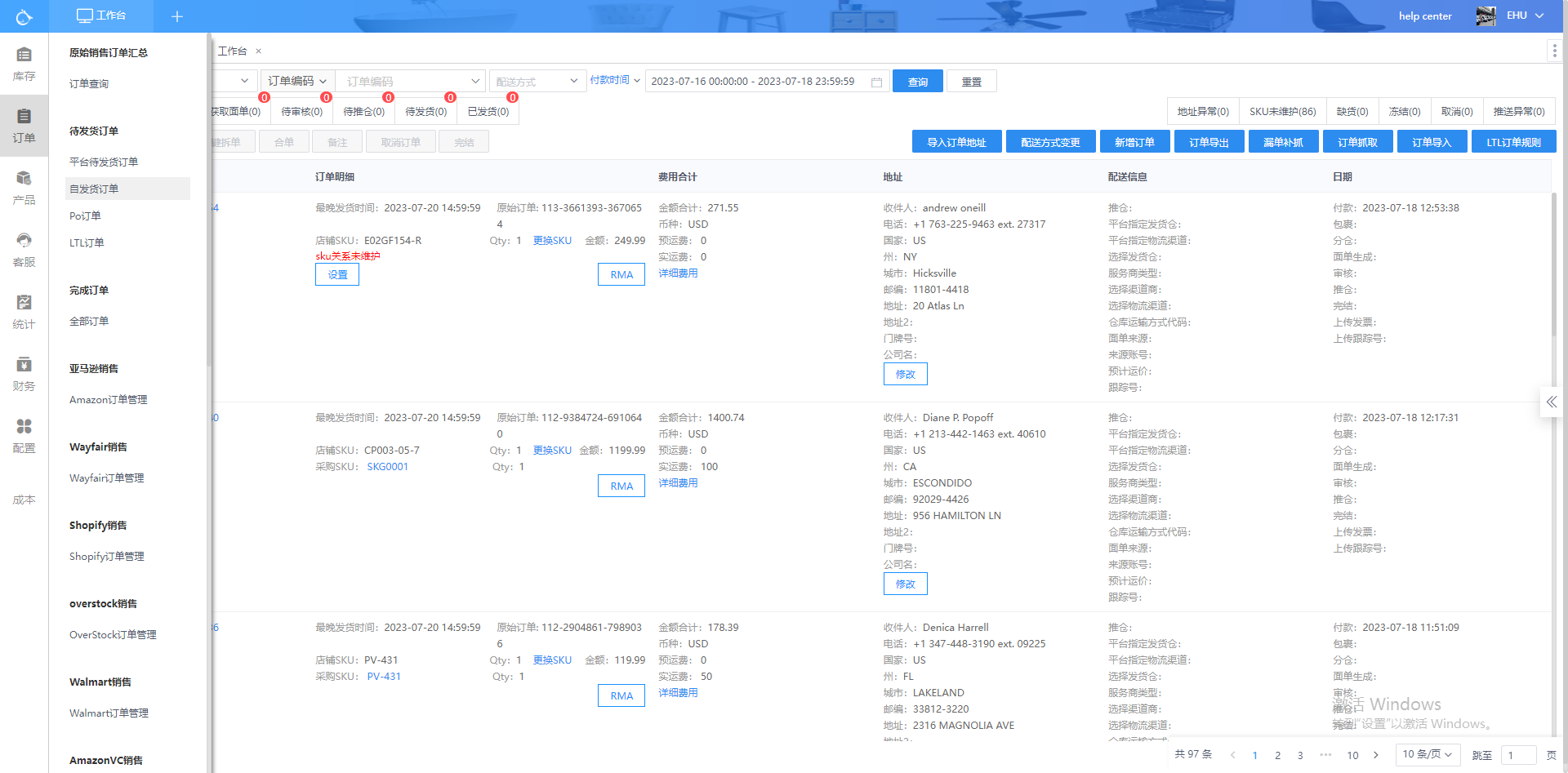Open 详细费用 link for 1400.74 order
The image size is (1568, 773).
(x=678, y=483)
